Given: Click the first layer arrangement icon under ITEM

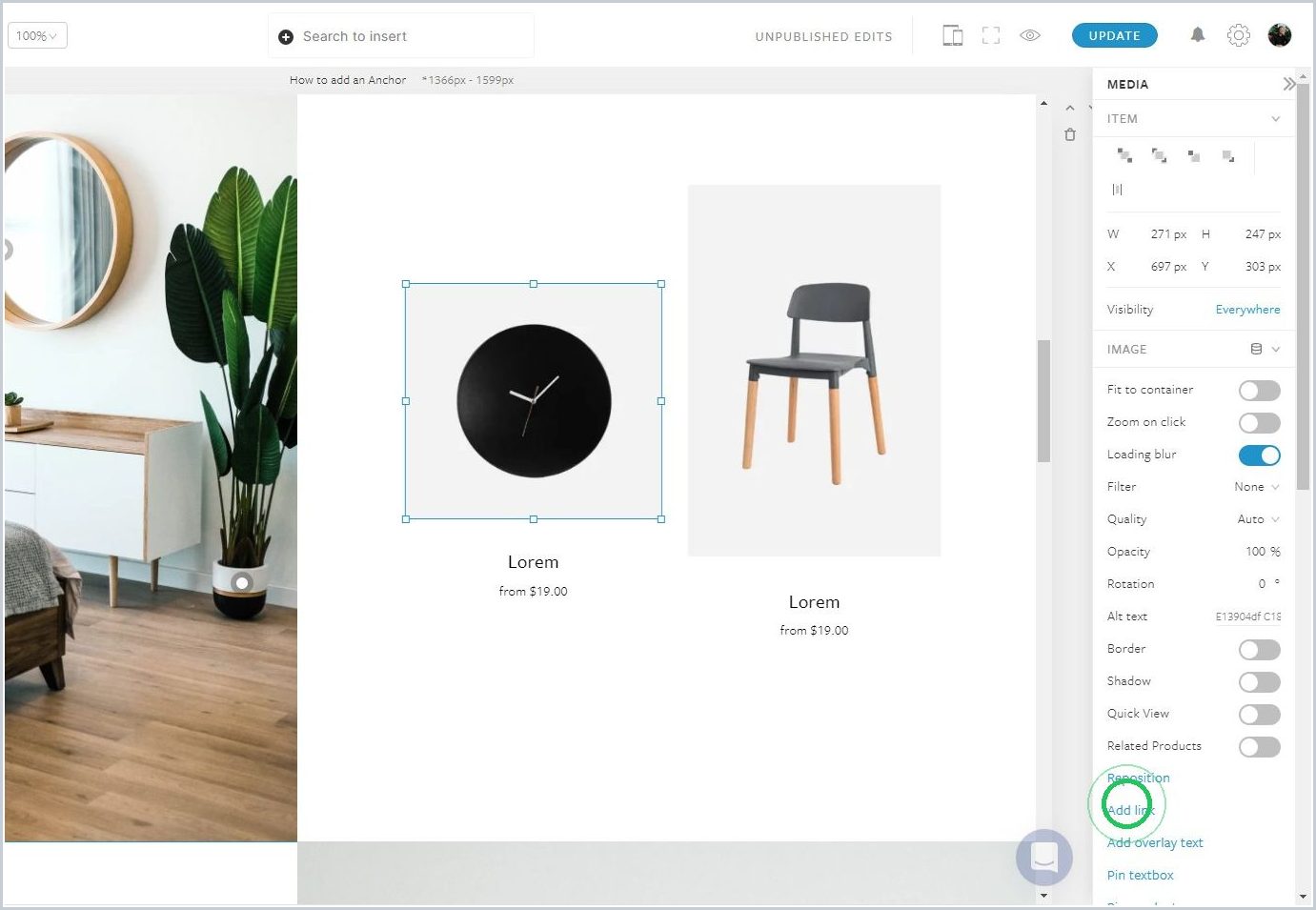Looking at the screenshot, I should [x=1124, y=155].
